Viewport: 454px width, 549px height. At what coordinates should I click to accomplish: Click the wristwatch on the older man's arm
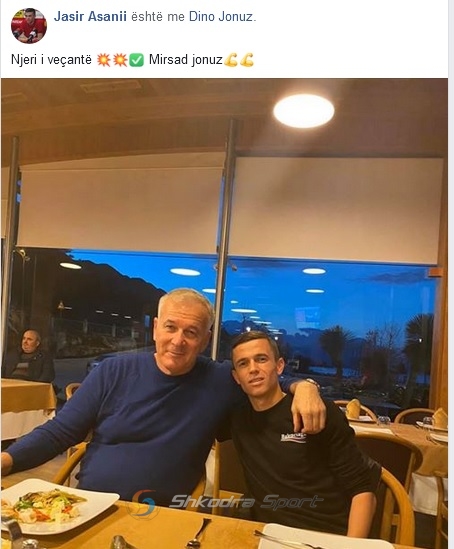[x=312, y=382]
